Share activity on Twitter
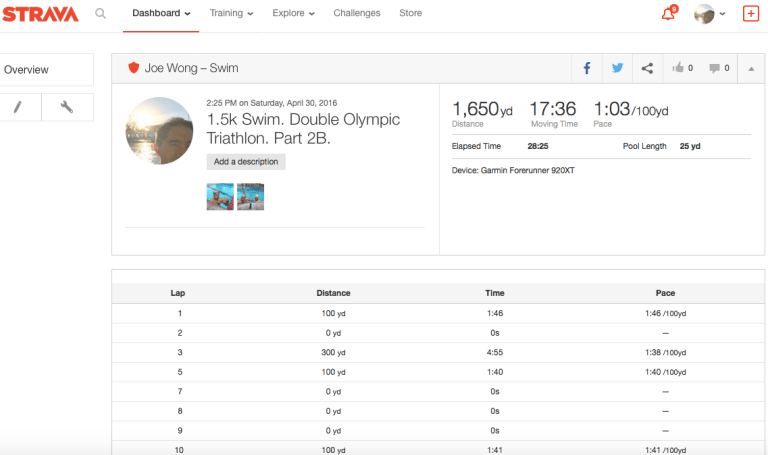Viewport: 768px width, 455px height. pos(617,68)
